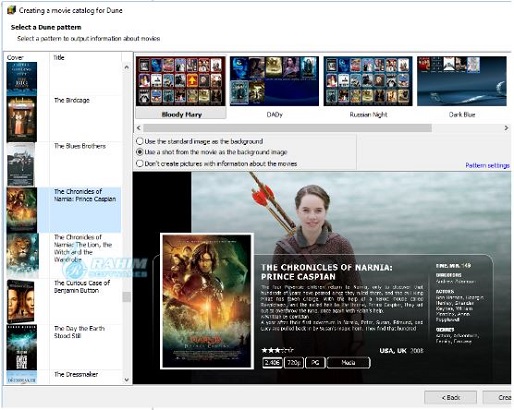514x410 pixels.
Task: Click the PG rating badge in preview
Action: 315,362
